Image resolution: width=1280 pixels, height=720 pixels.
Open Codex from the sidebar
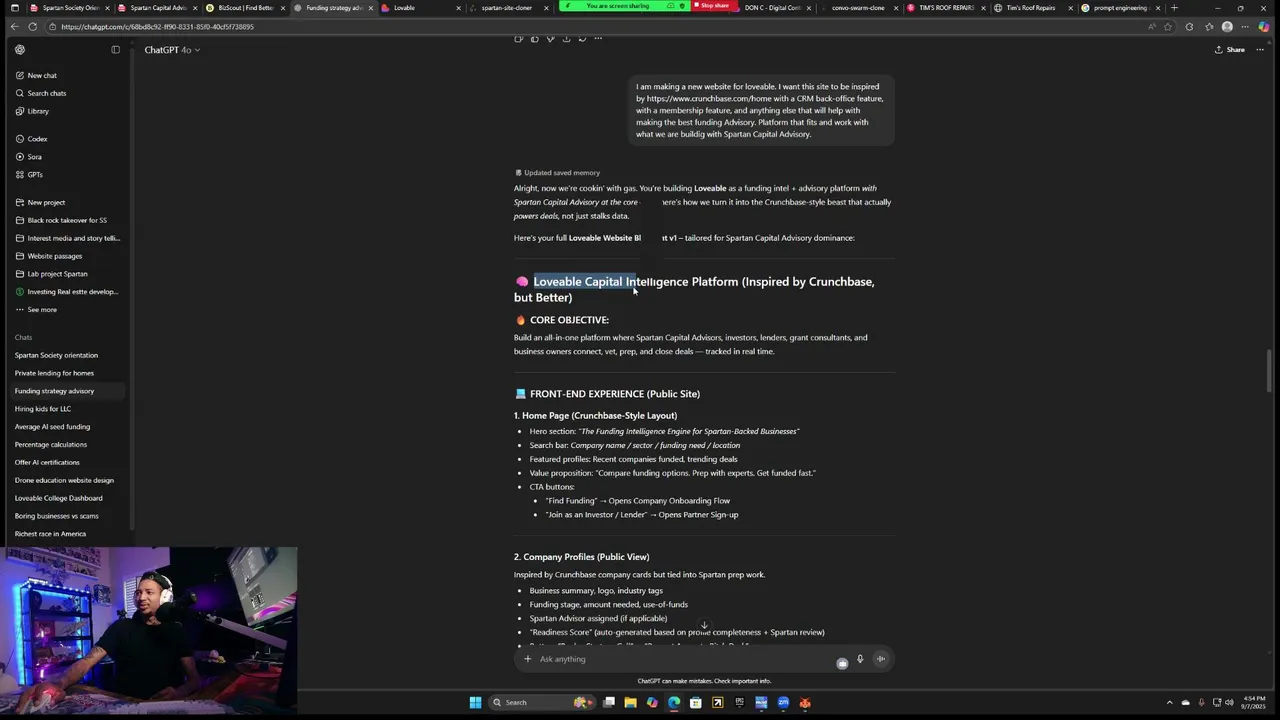click(31, 139)
